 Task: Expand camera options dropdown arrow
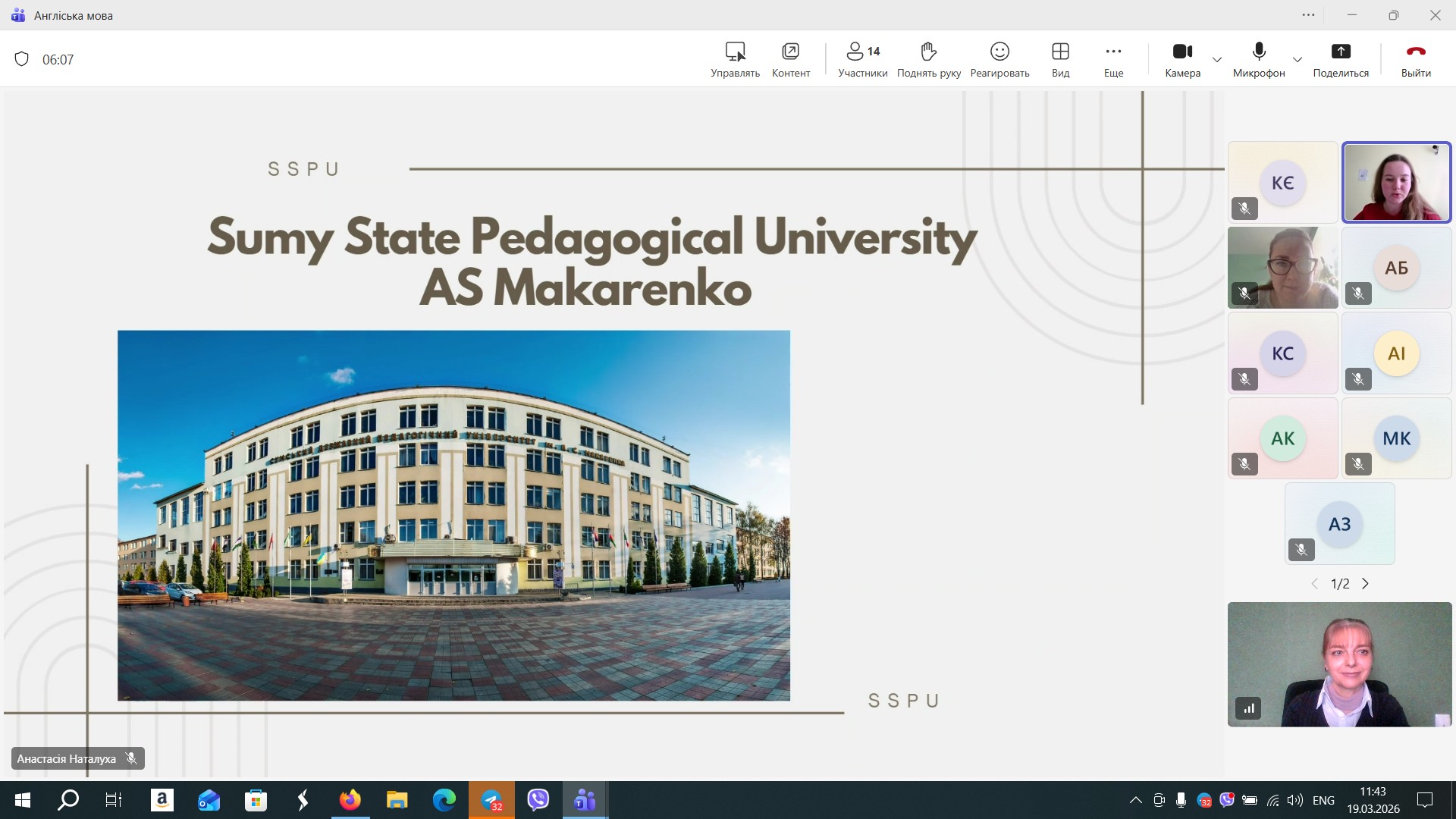pyautogui.click(x=1217, y=60)
